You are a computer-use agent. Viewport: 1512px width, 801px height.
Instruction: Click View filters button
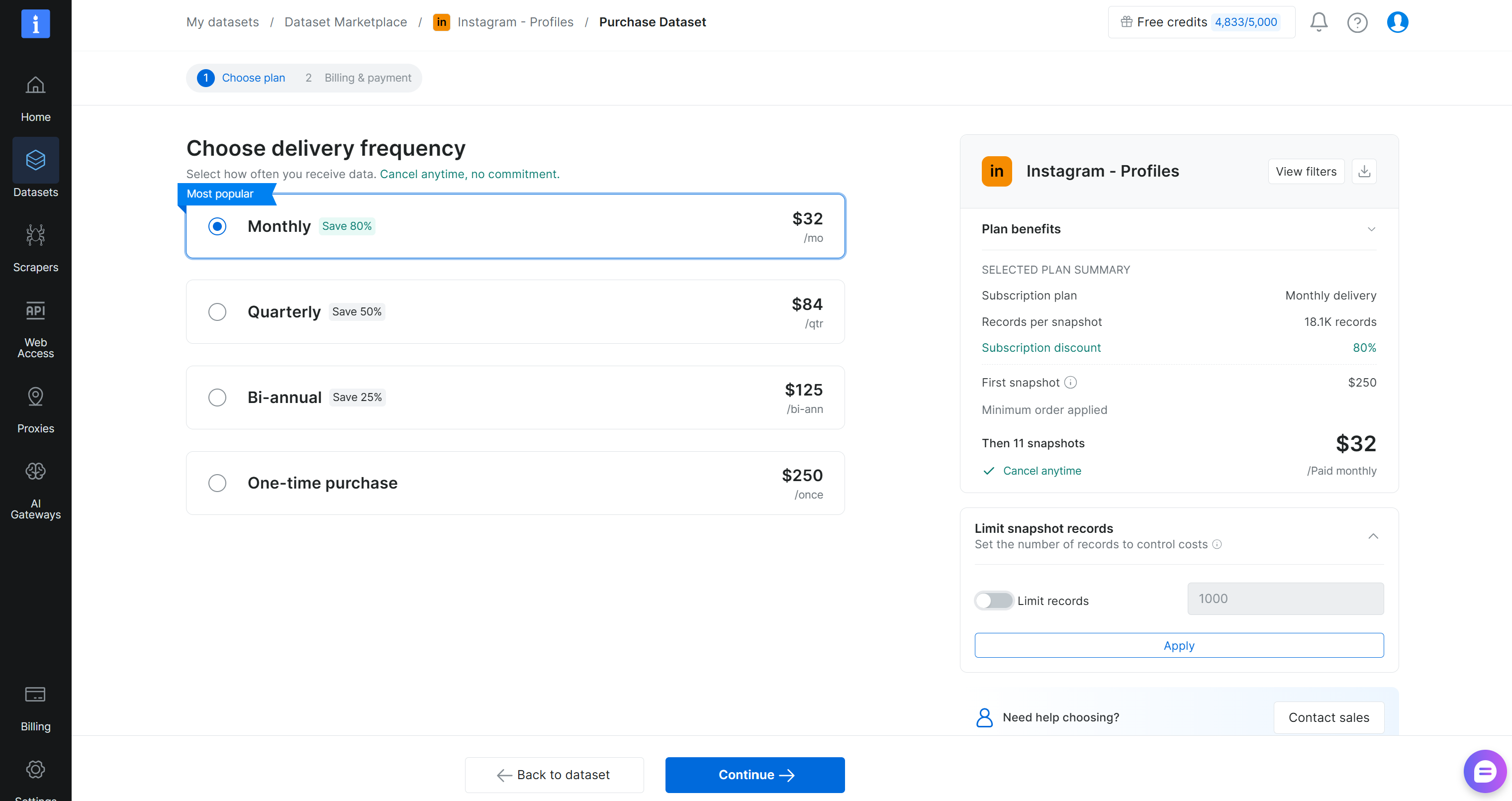1306,172
